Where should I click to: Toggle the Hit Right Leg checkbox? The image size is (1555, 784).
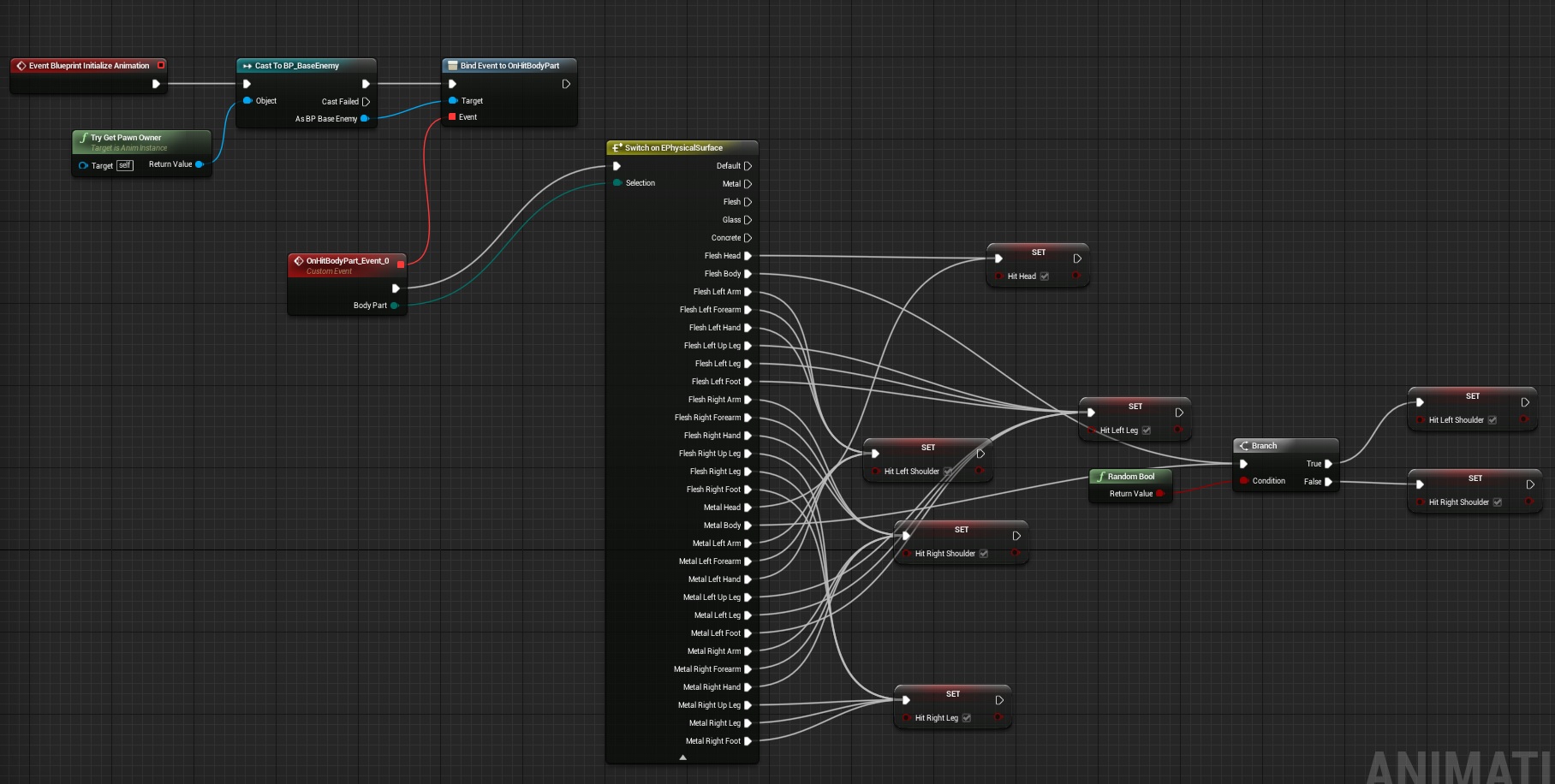[x=967, y=718]
